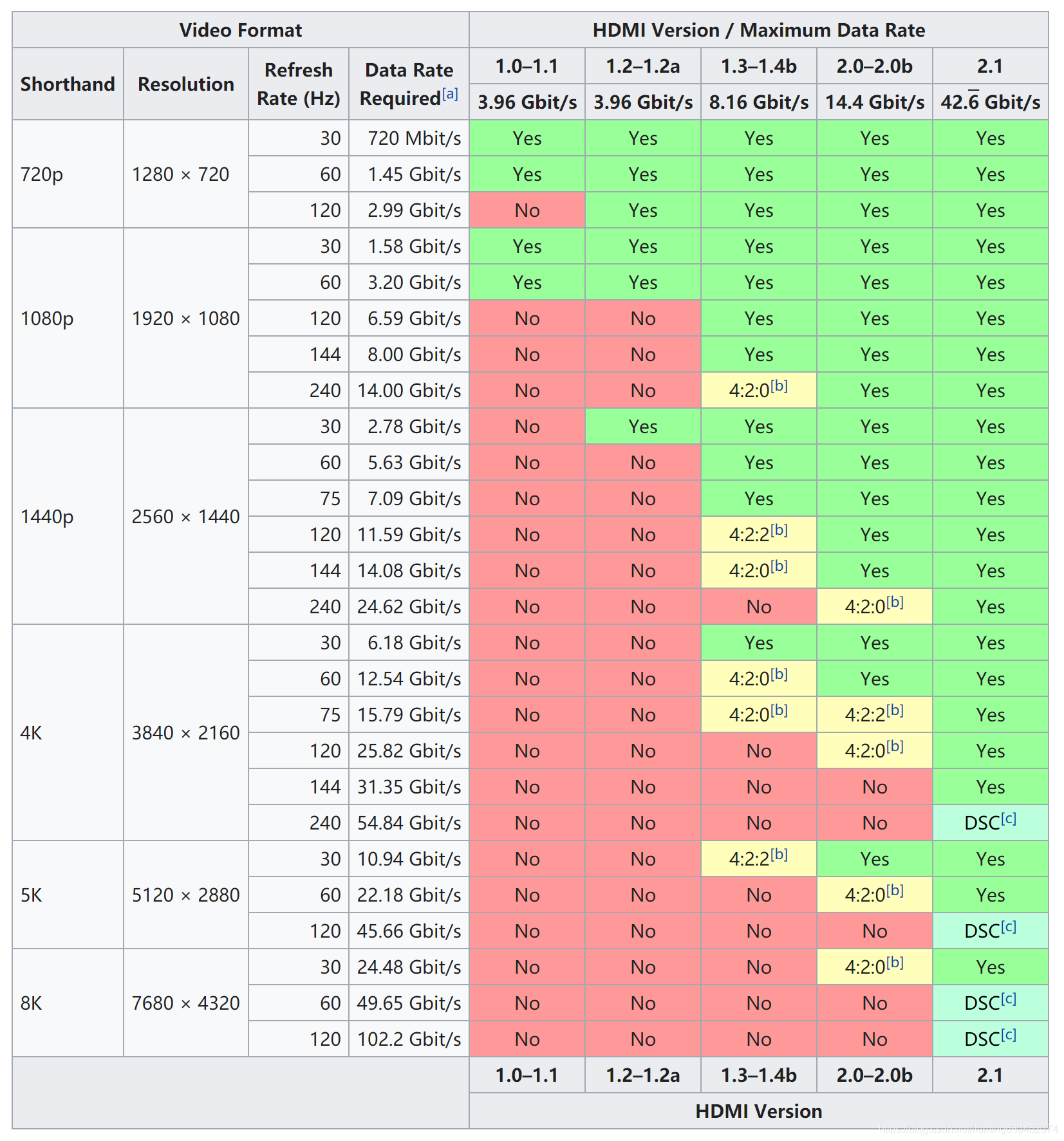The image size is (1064, 1141).
Task: Open footnote [b] in 1440p 120 Hz row
Action: [x=779, y=530]
